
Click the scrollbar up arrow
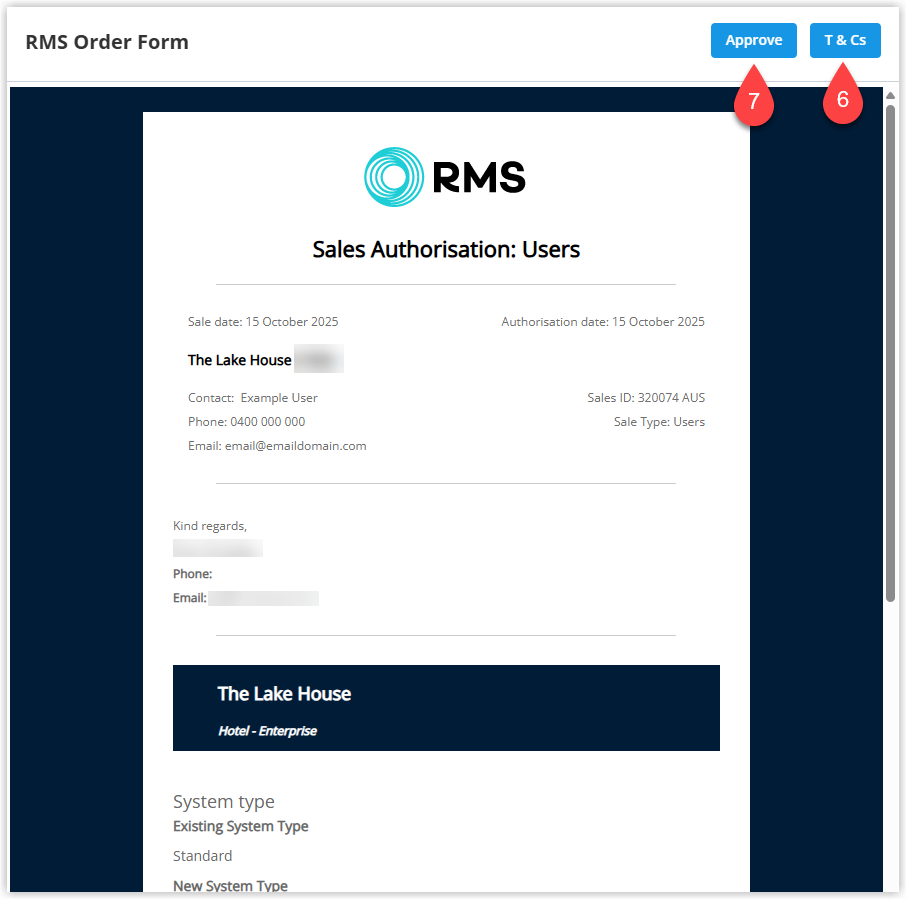890,95
